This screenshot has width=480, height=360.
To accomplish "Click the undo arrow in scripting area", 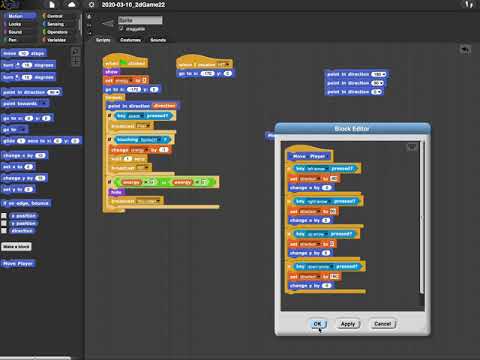I will pos(465,49).
